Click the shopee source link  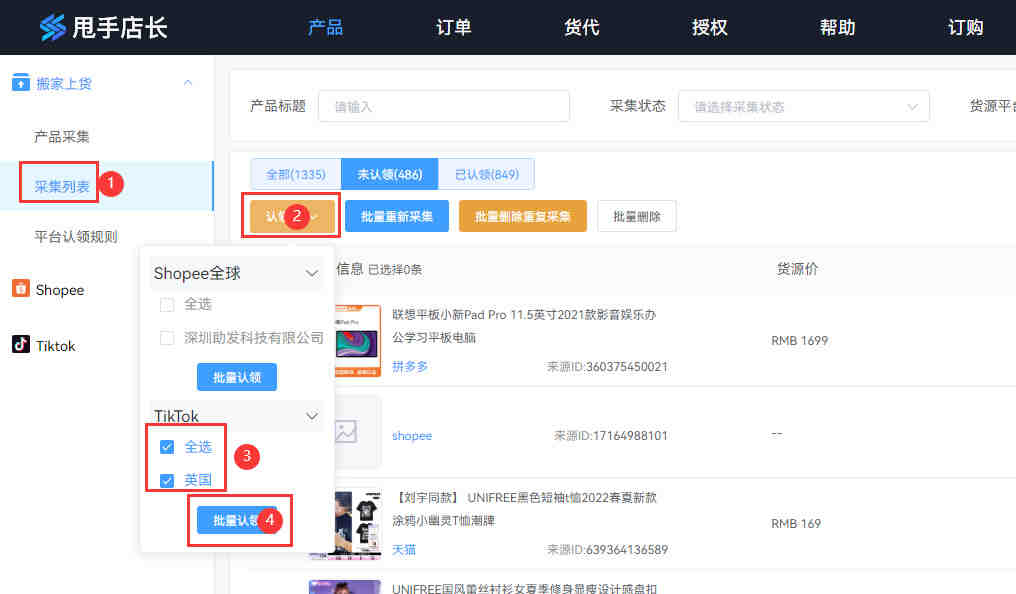point(411,436)
